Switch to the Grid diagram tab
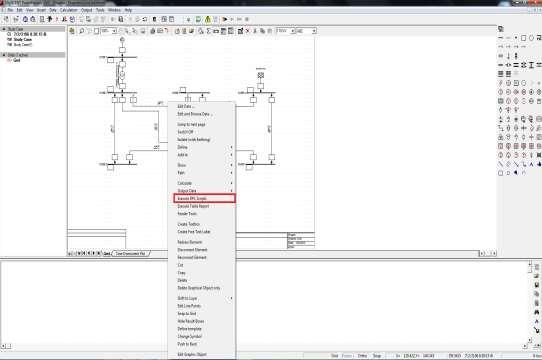The width and height of the screenshot is (542, 360). tap(107, 253)
